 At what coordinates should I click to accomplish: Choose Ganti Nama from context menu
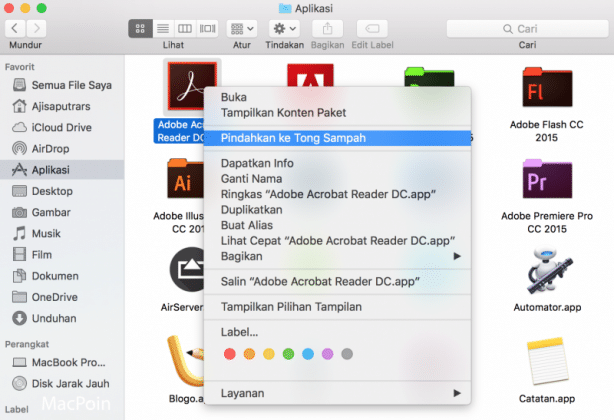coord(338,178)
